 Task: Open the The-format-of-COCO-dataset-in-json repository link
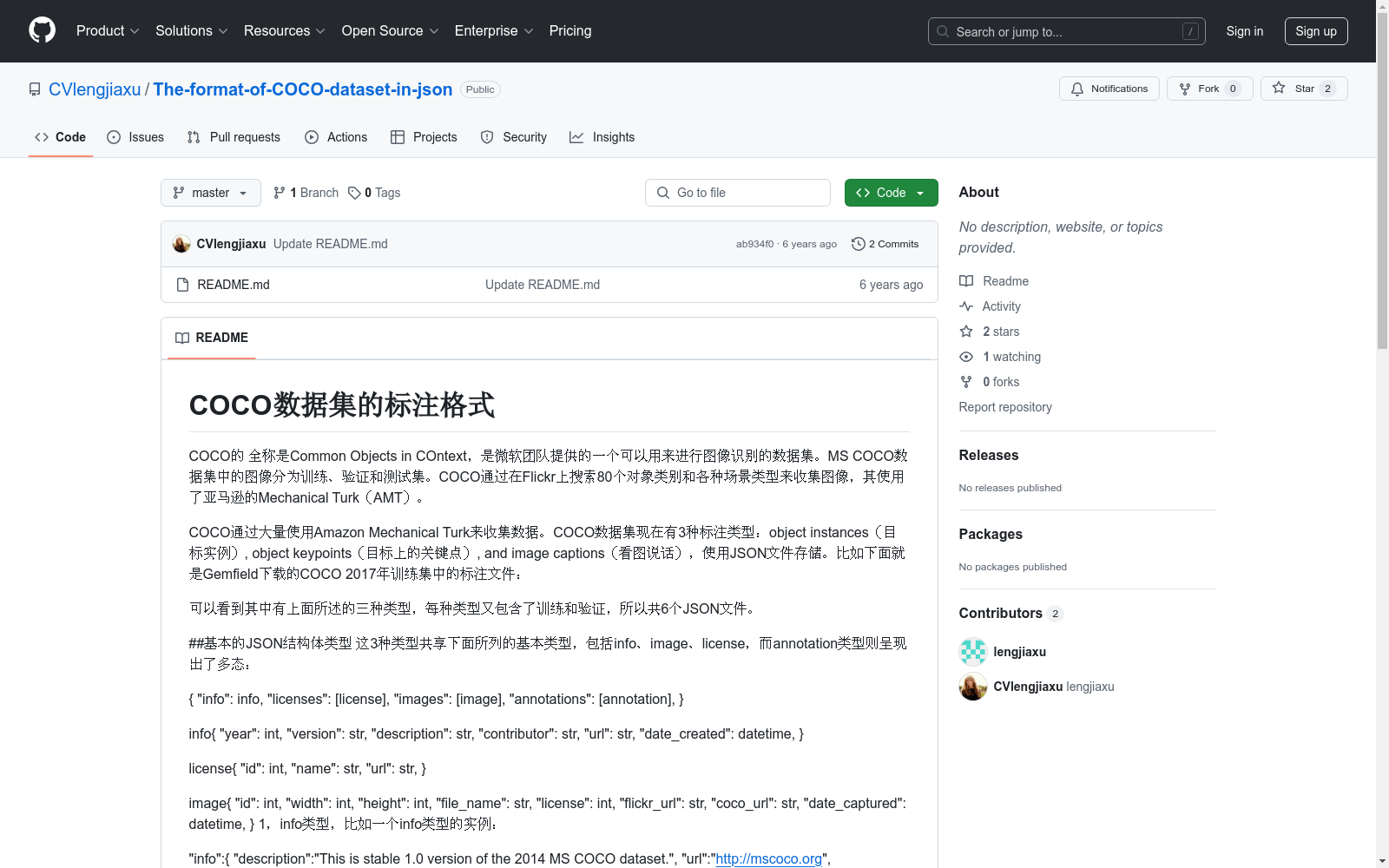(x=303, y=89)
